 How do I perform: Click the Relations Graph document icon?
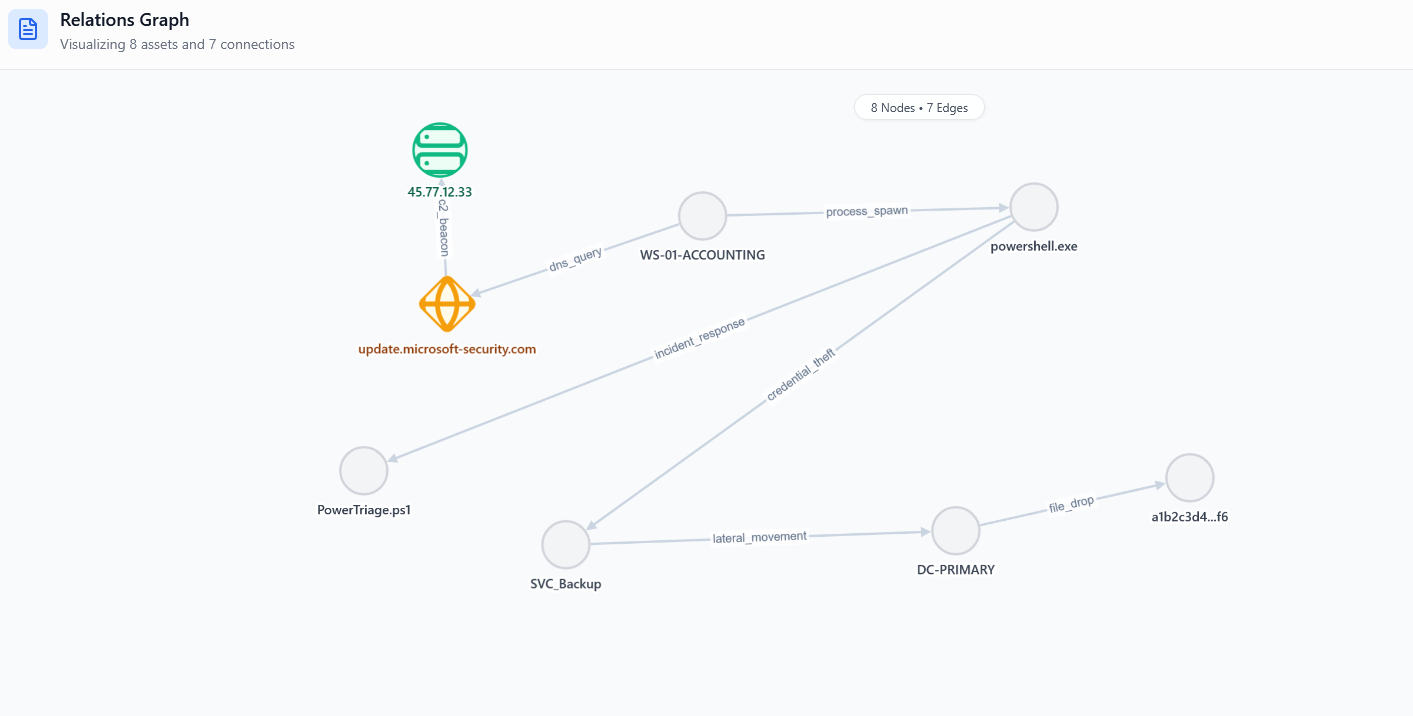tap(28, 29)
